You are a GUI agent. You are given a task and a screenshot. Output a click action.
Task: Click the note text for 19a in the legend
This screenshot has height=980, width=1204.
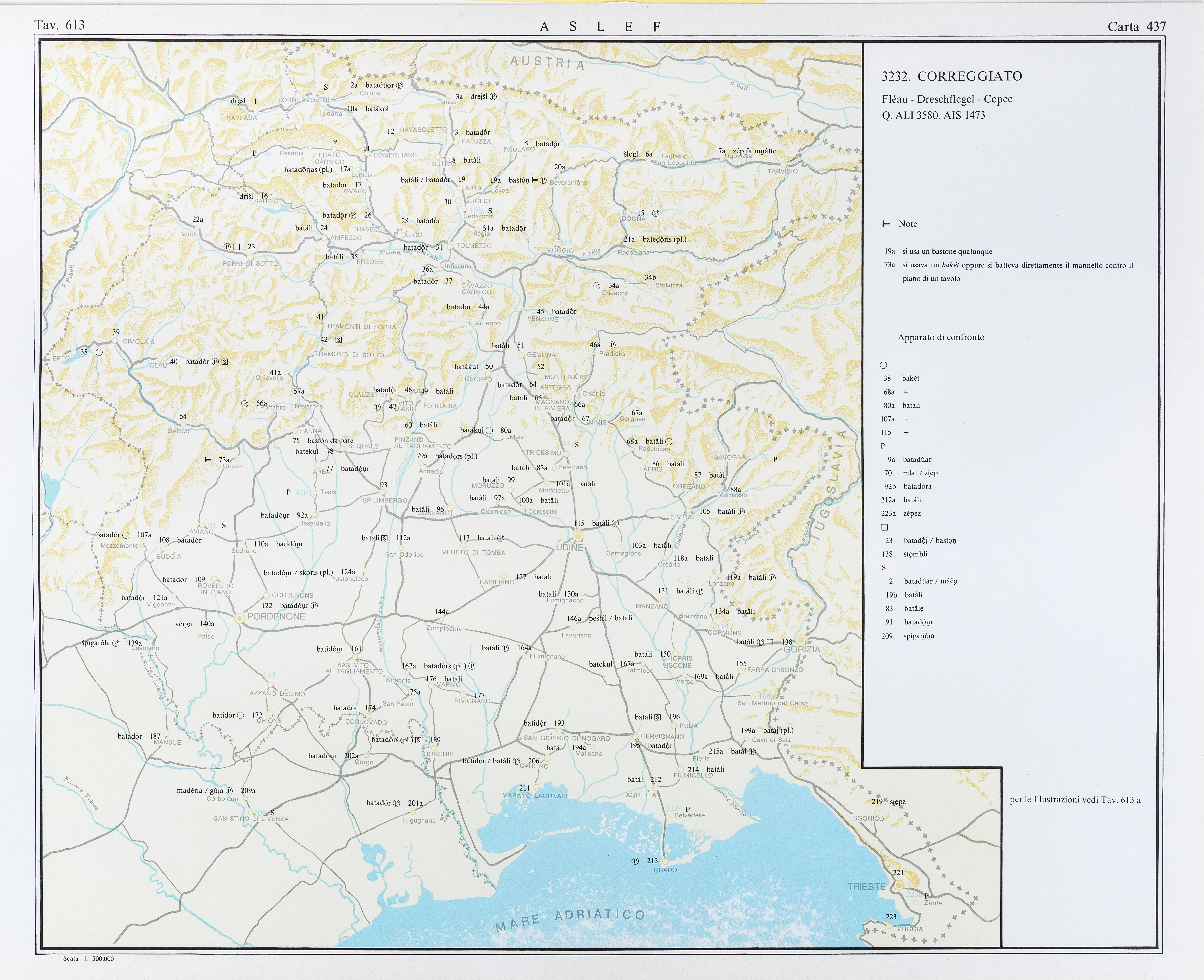coord(947,251)
